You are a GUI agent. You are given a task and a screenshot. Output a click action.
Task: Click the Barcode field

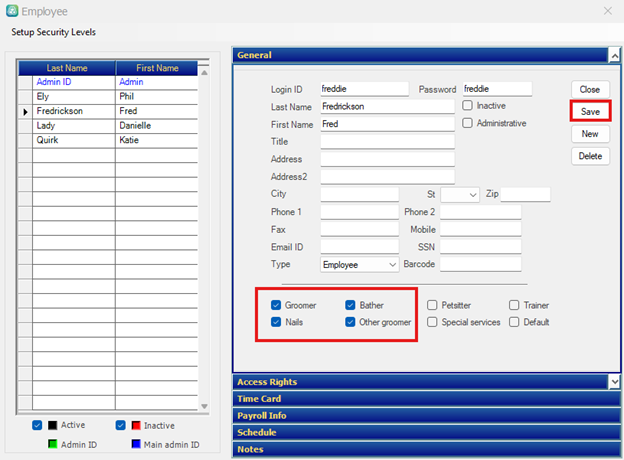481,264
